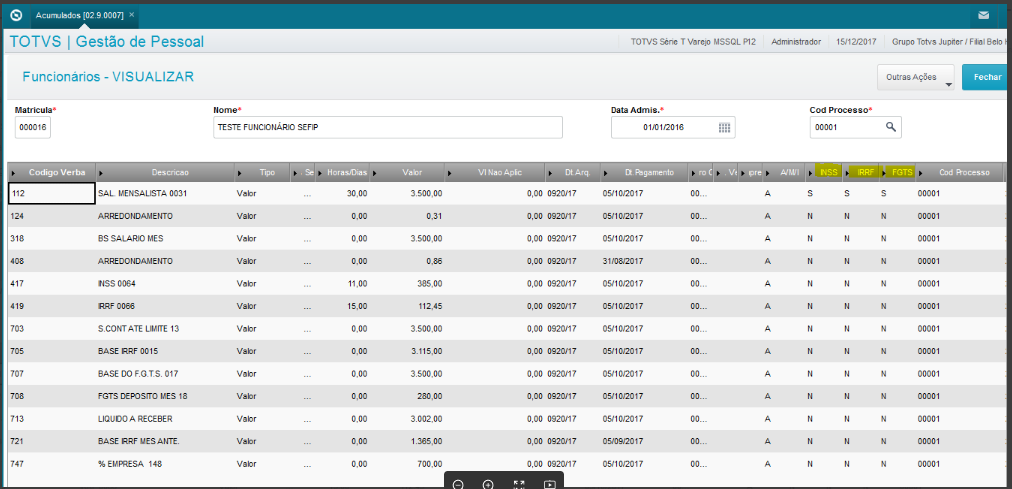Click the Horas/Dias column header
The height and width of the screenshot is (489, 1012).
(x=343, y=172)
